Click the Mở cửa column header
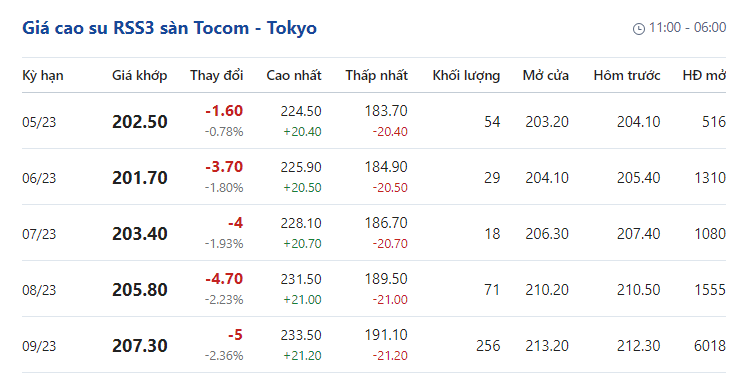 click(546, 76)
